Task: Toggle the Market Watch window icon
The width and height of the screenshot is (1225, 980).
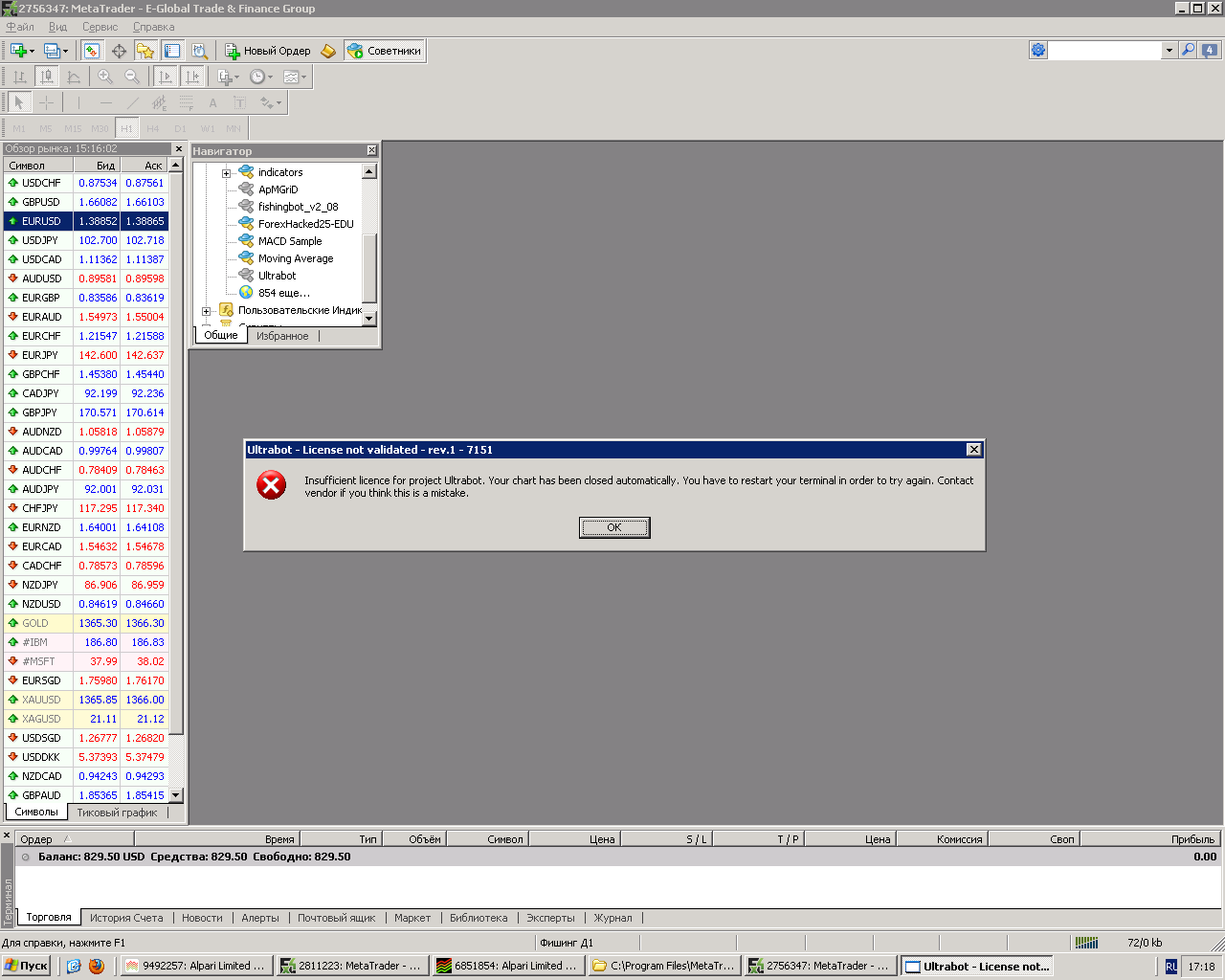Action: click(x=92, y=51)
